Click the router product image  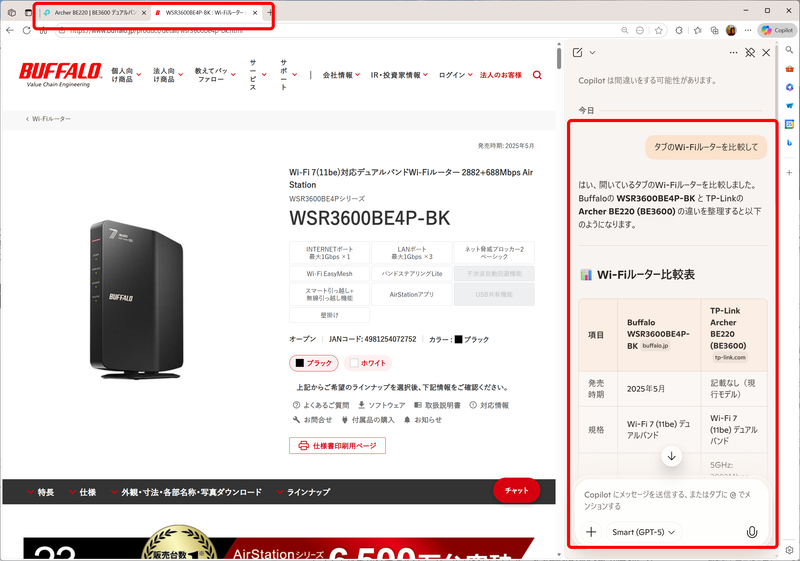pos(136,299)
